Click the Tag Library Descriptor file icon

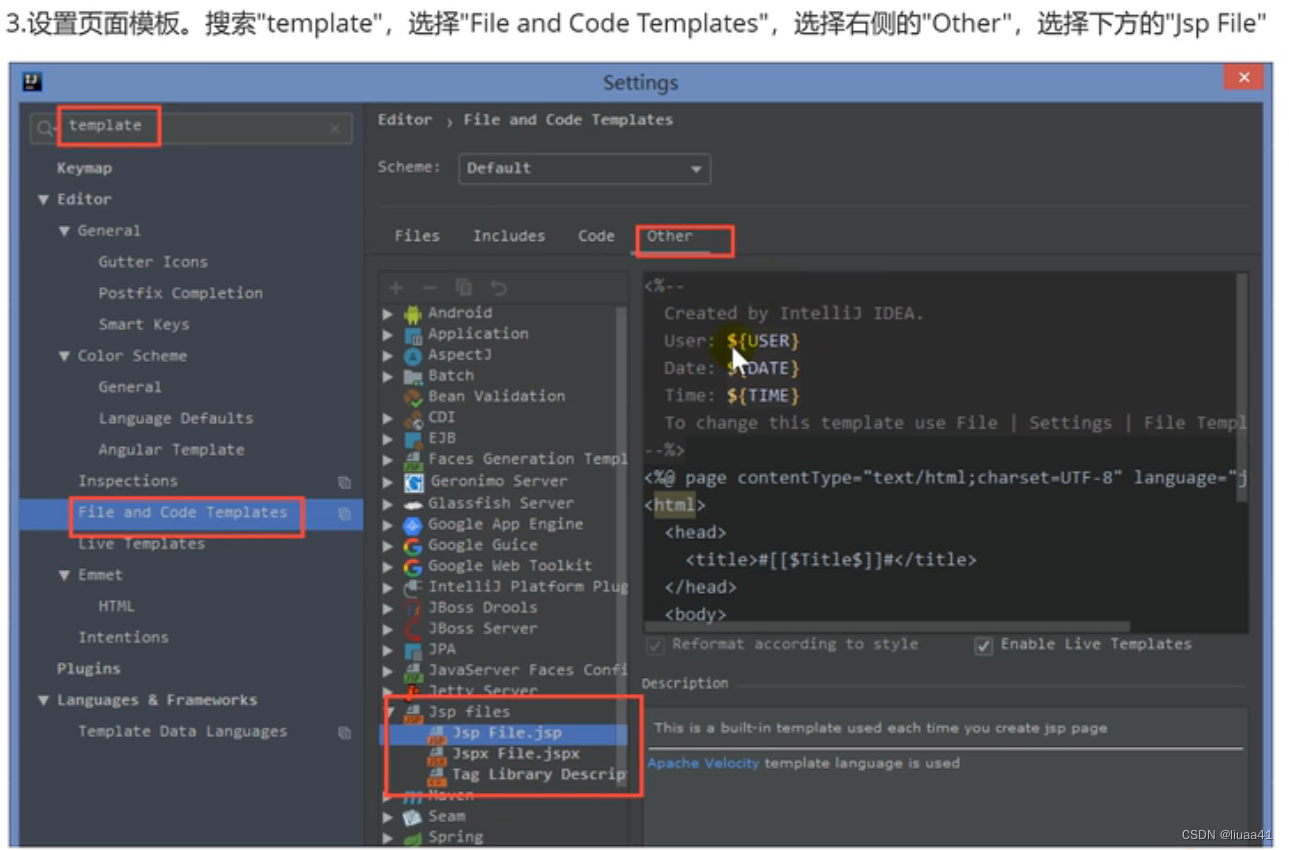(x=436, y=777)
